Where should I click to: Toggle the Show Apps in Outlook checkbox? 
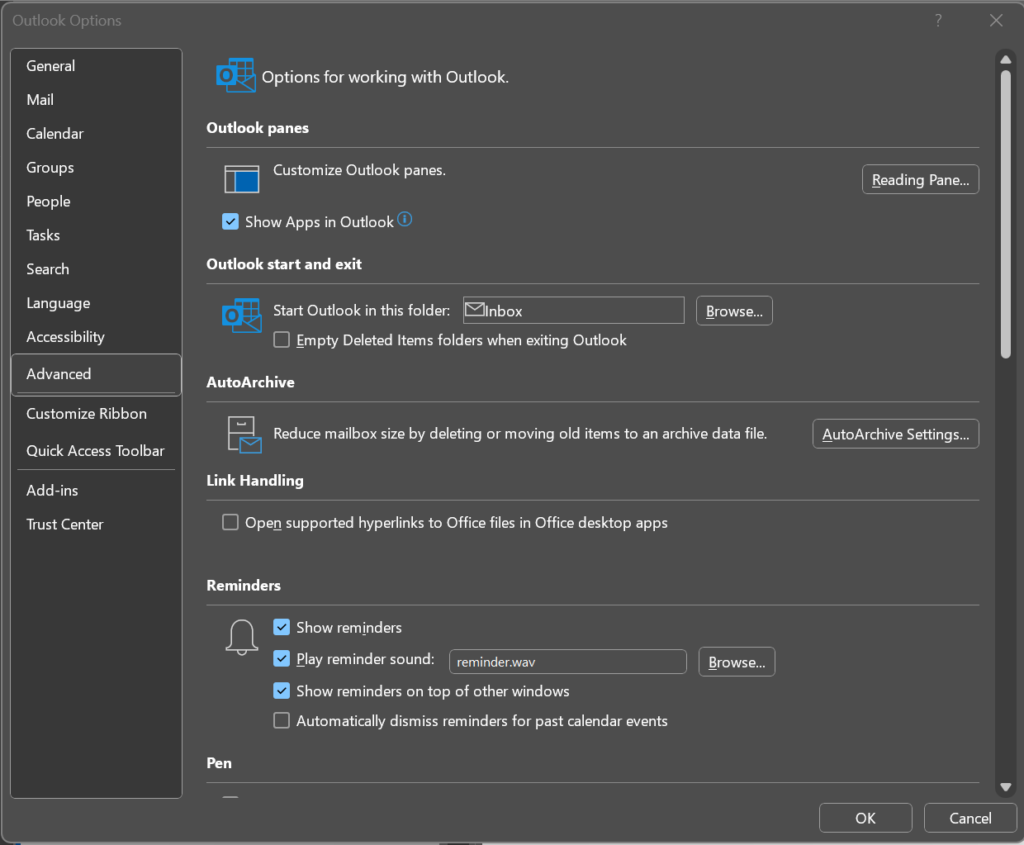point(231,222)
